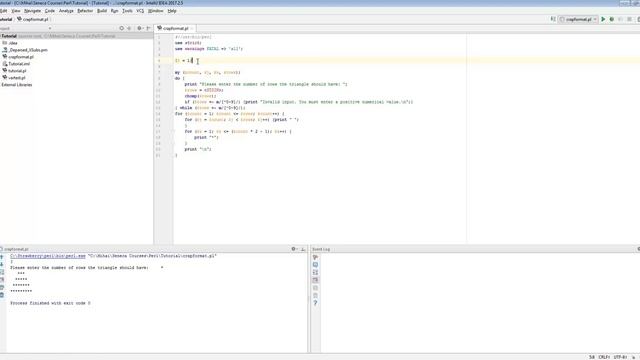Click the print icon in Run console toolbar
This screenshot has height=360, width=640.
coord(2,287)
